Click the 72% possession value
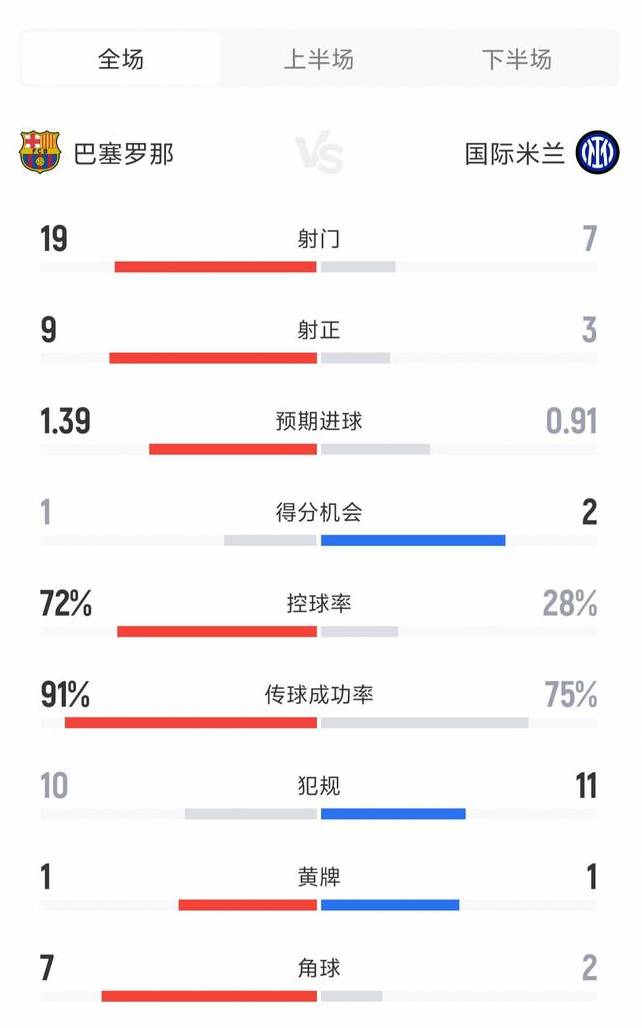The image size is (642, 1028). tap(66, 603)
